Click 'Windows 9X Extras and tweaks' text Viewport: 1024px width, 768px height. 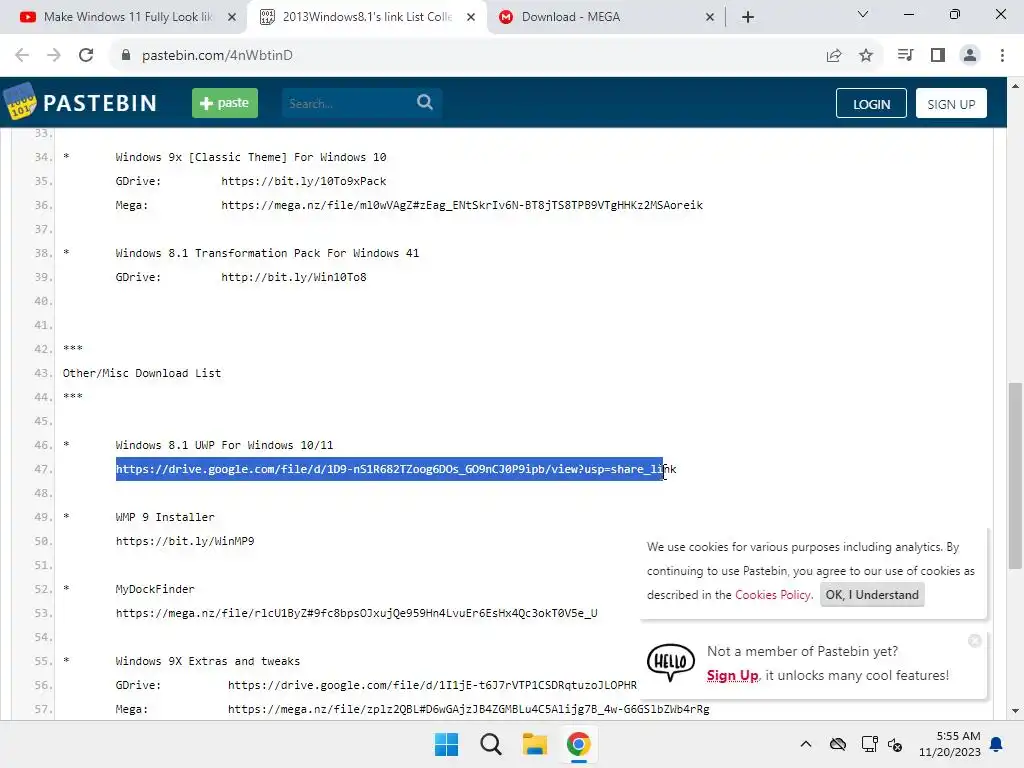(x=208, y=661)
